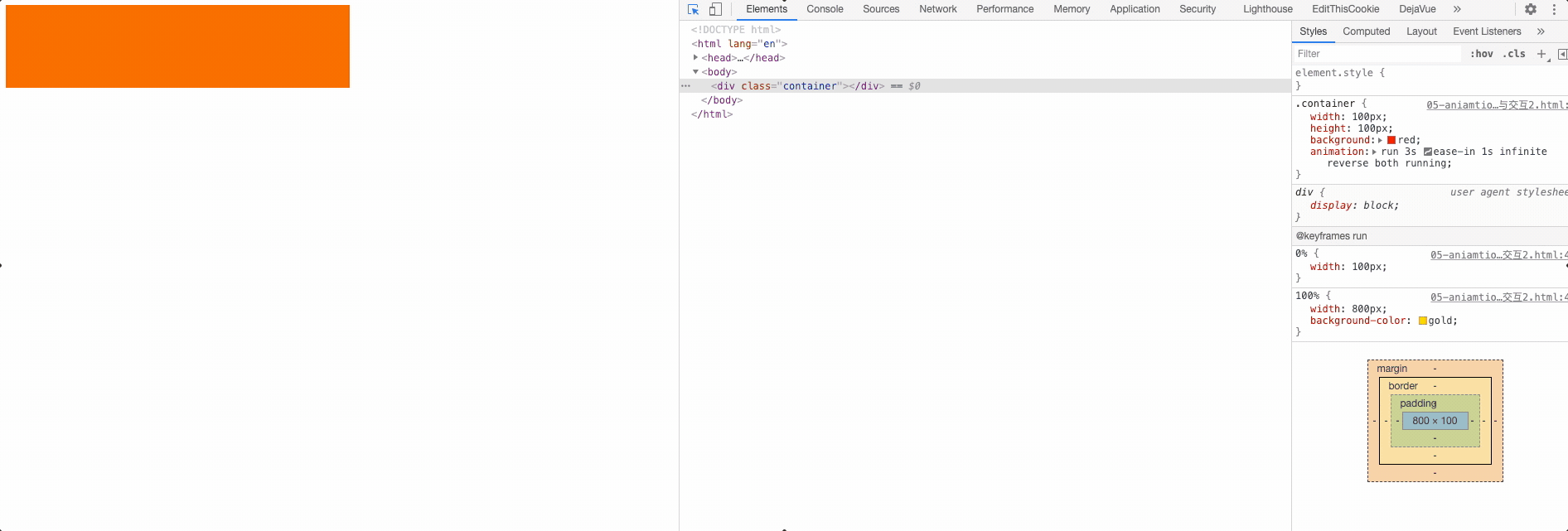Open the ease-in timing function editor icon

[x=1428, y=152]
